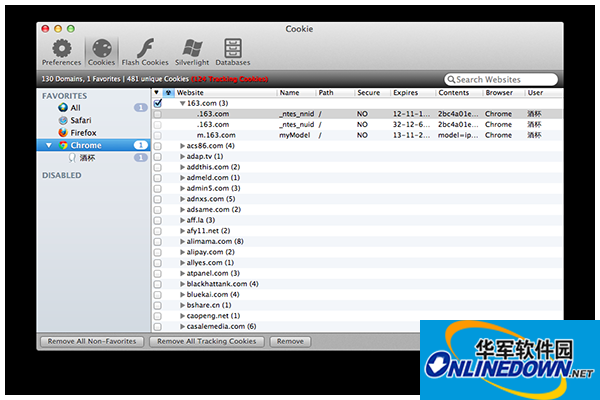Click the user profile icon under Chrome
Viewport: 600px width, 400px height.
pyautogui.click(x=72, y=158)
